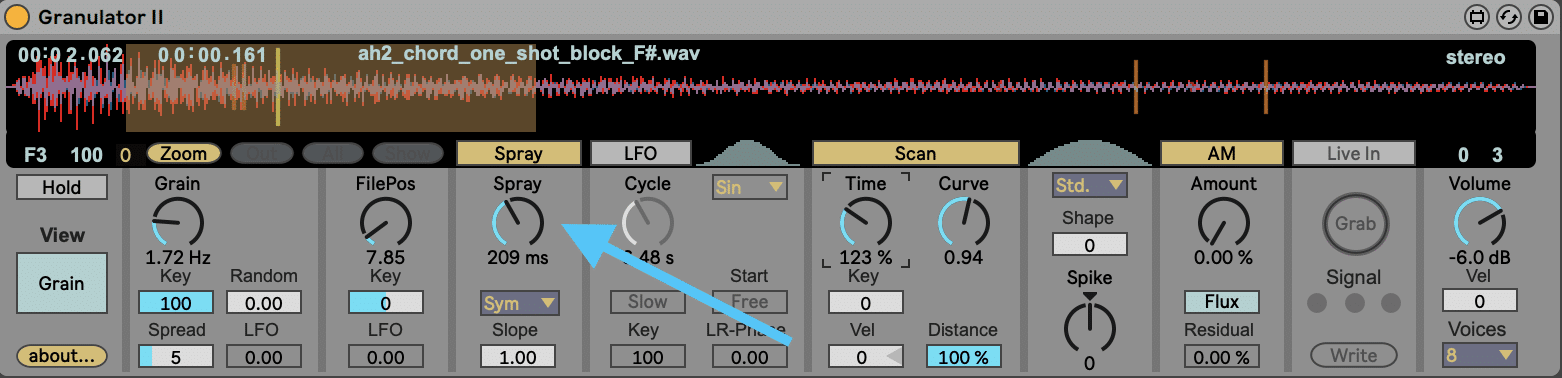Click the Slope value field

[x=519, y=356]
